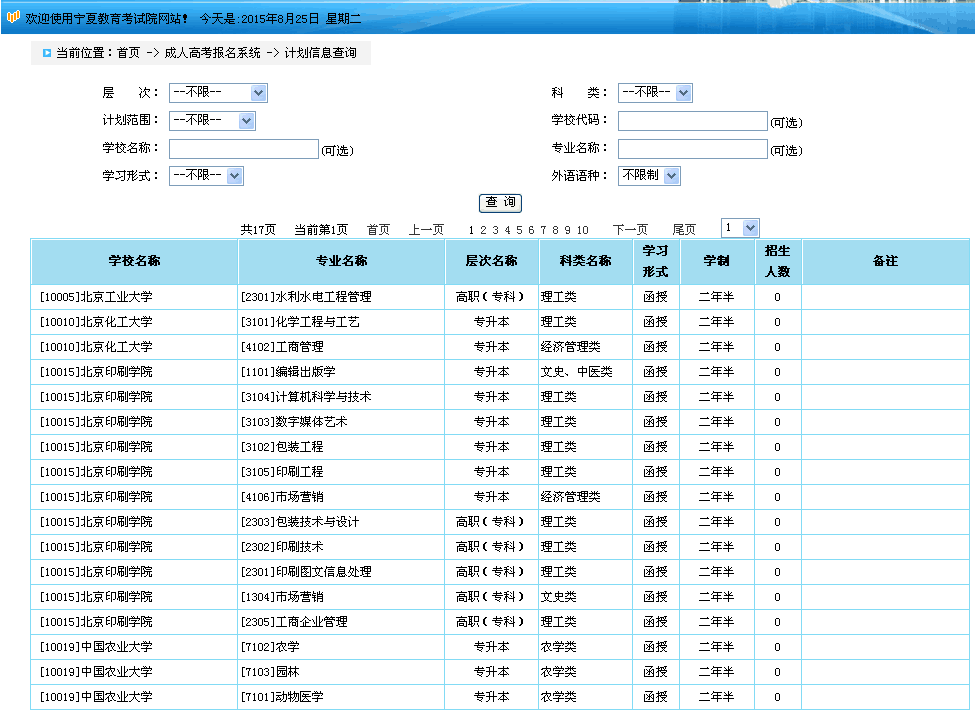This screenshot has width=975, height=710.
Task: Go to page 5 in the pagination
Action: coord(519,230)
